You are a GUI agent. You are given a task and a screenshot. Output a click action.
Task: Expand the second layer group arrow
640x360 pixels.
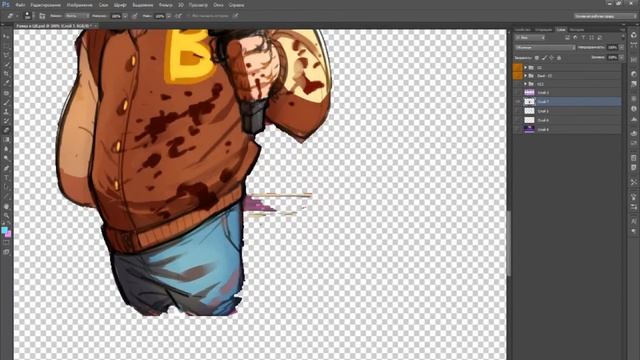(x=525, y=76)
